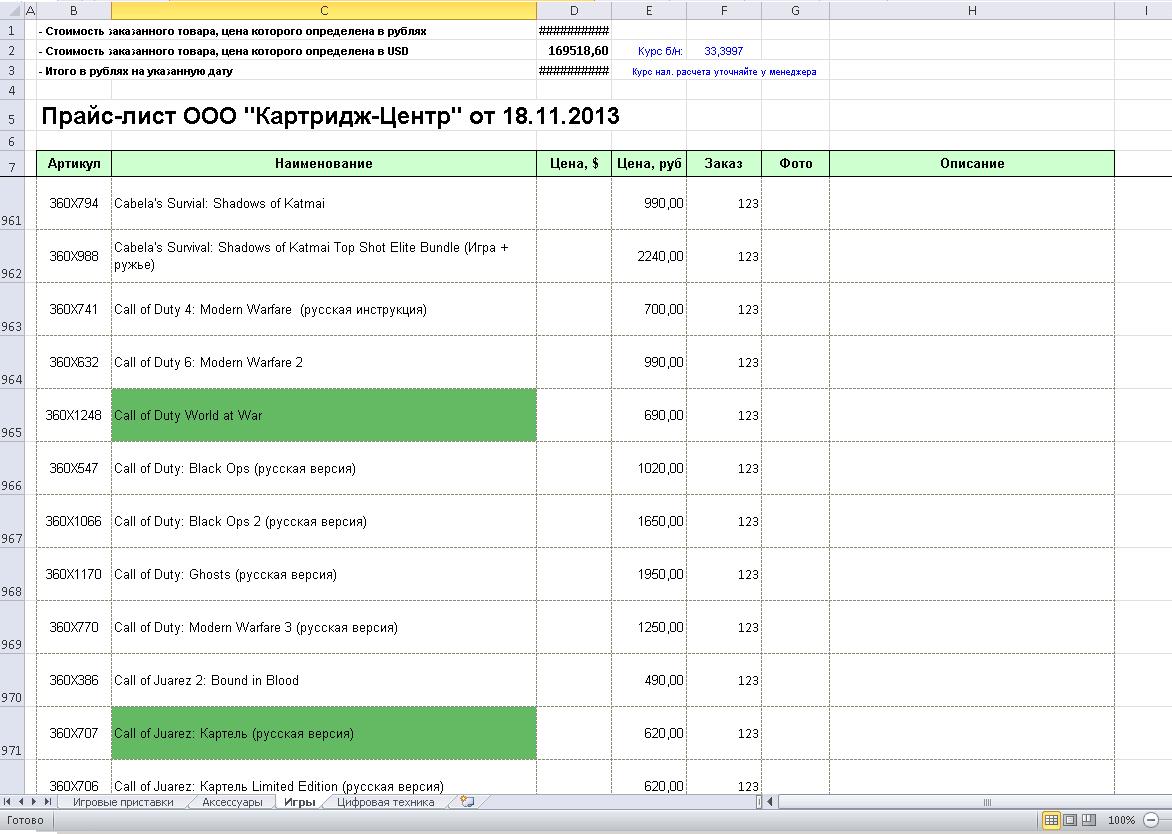Viewport: 1172px width, 834px height.
Task: Jump to last sheet navigation arrow
Action: point(48,802)
